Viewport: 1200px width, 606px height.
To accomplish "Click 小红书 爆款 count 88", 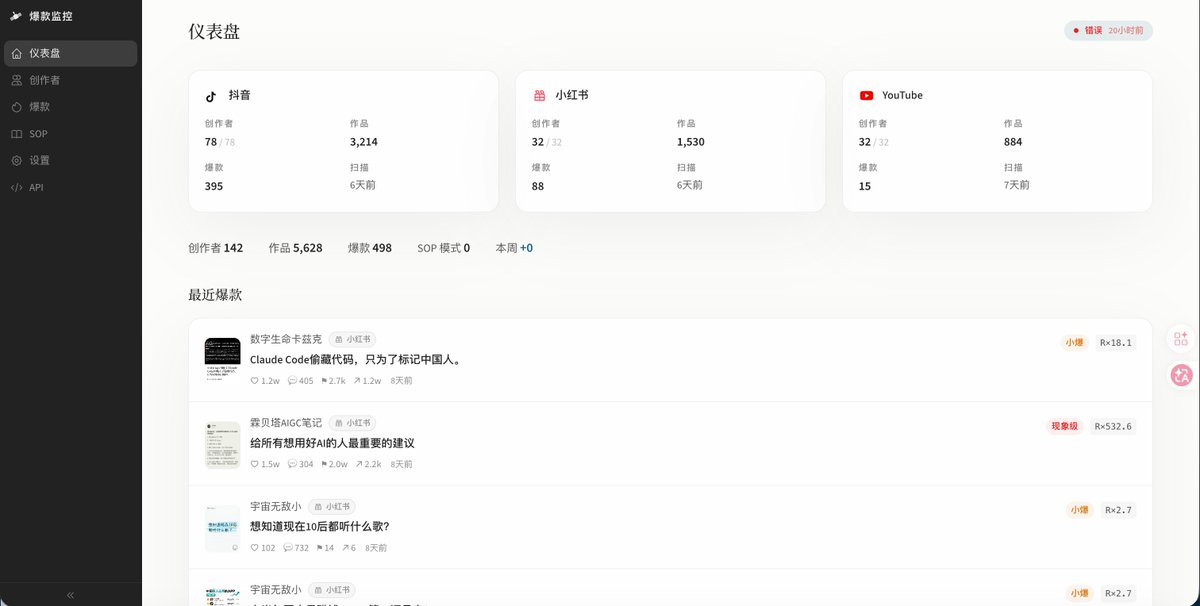I will click(538, 186).
